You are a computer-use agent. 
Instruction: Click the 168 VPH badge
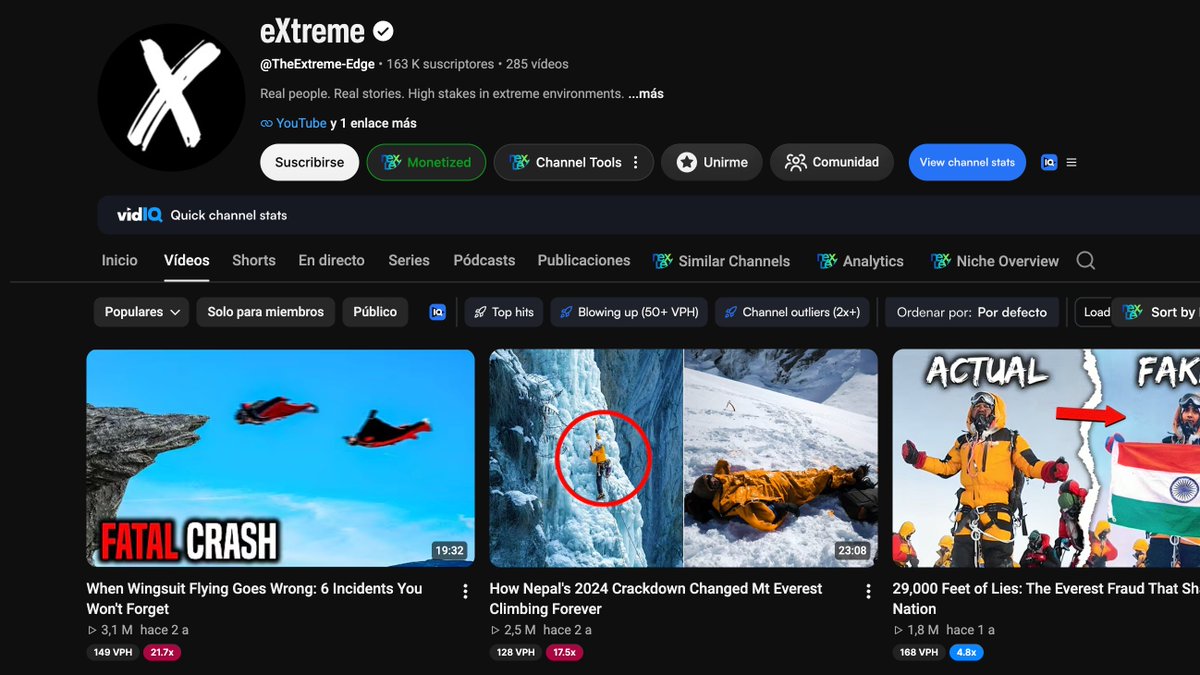point(919,652)
